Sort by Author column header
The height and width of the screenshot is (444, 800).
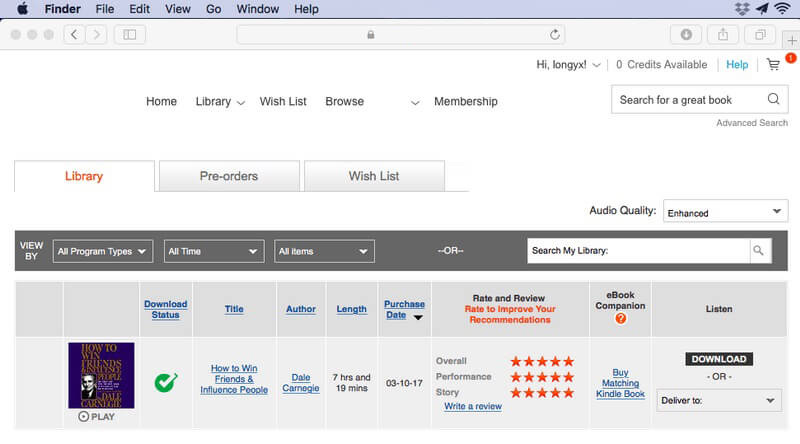pos(301,309)
